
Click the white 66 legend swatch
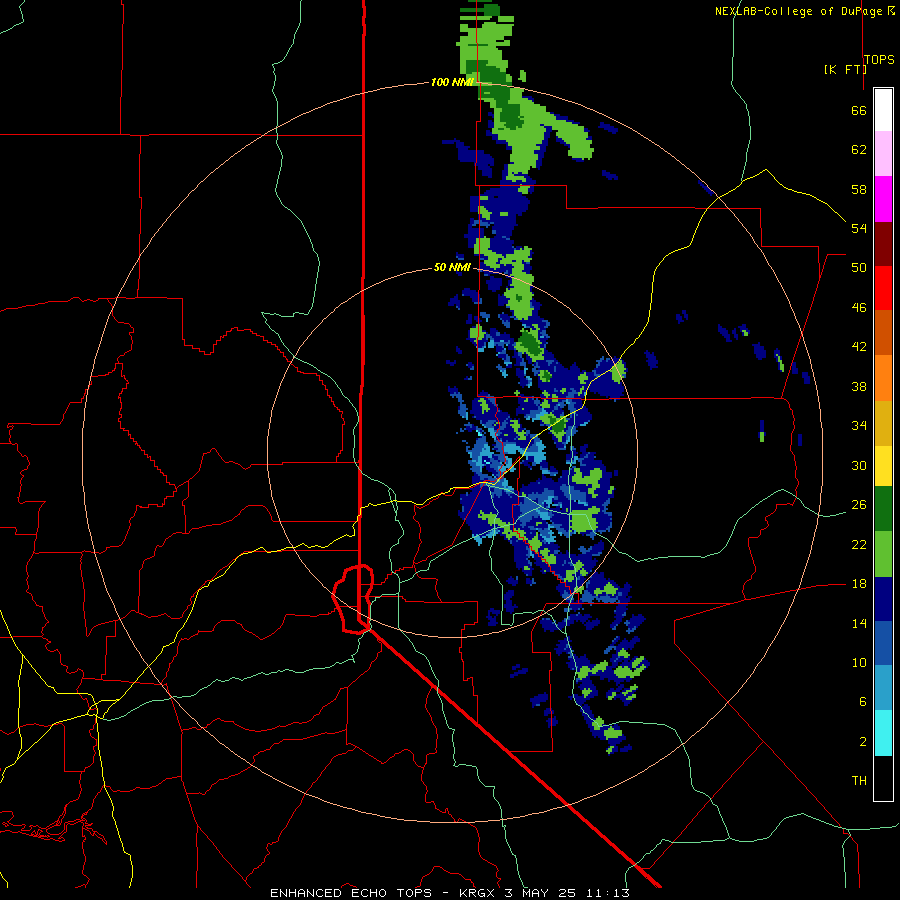(x=883, y=110)
